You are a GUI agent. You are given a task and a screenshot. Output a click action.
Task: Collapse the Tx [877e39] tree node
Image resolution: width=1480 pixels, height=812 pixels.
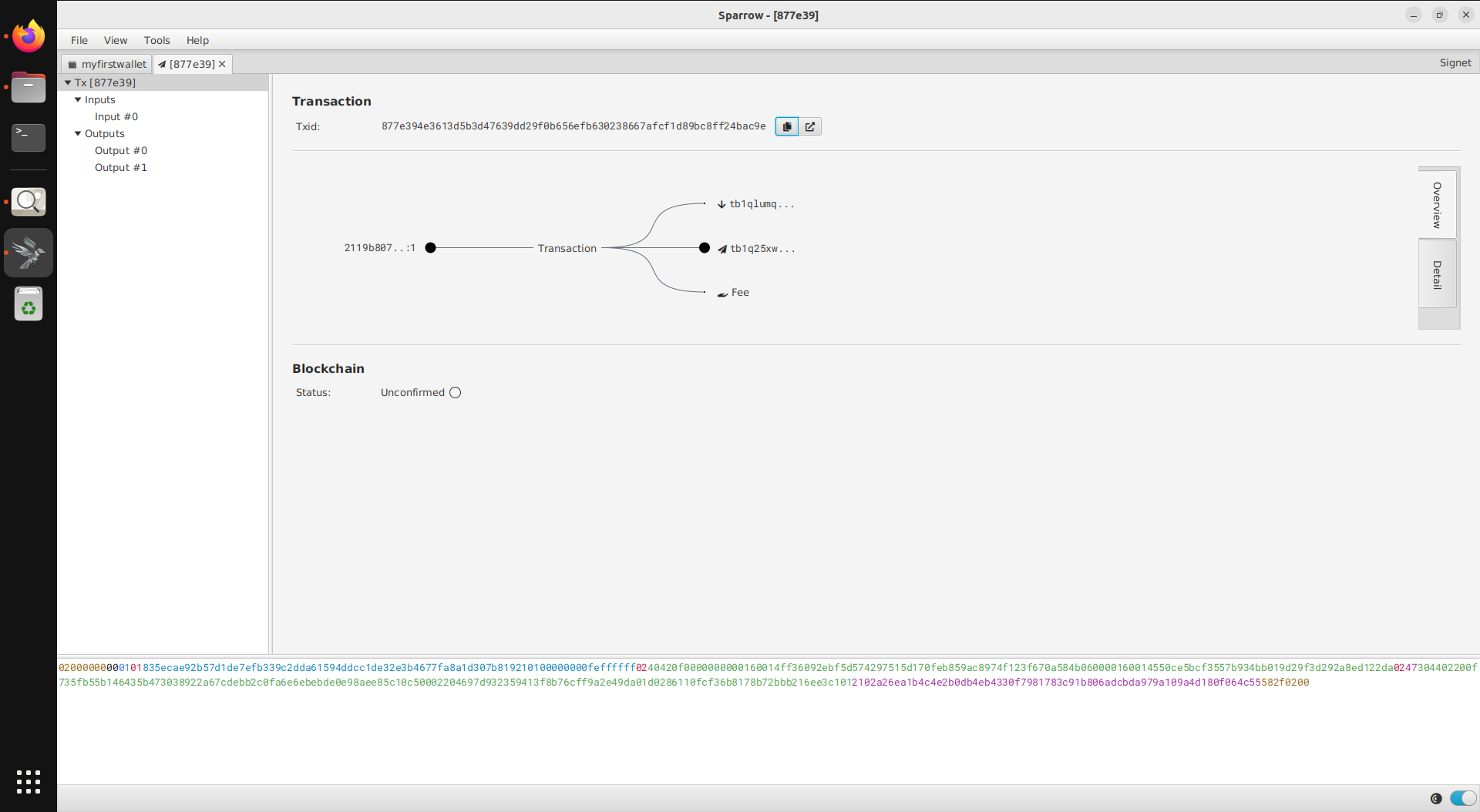[68, 82]
